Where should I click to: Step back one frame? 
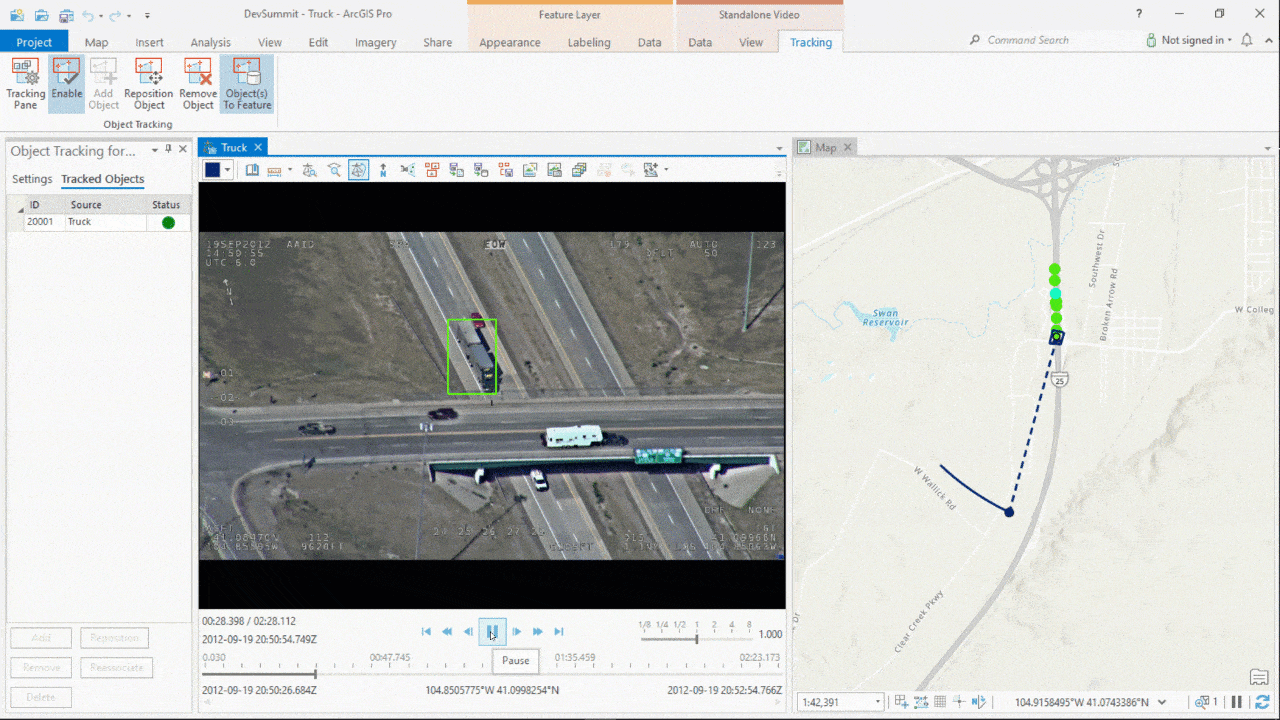[468, 631]
